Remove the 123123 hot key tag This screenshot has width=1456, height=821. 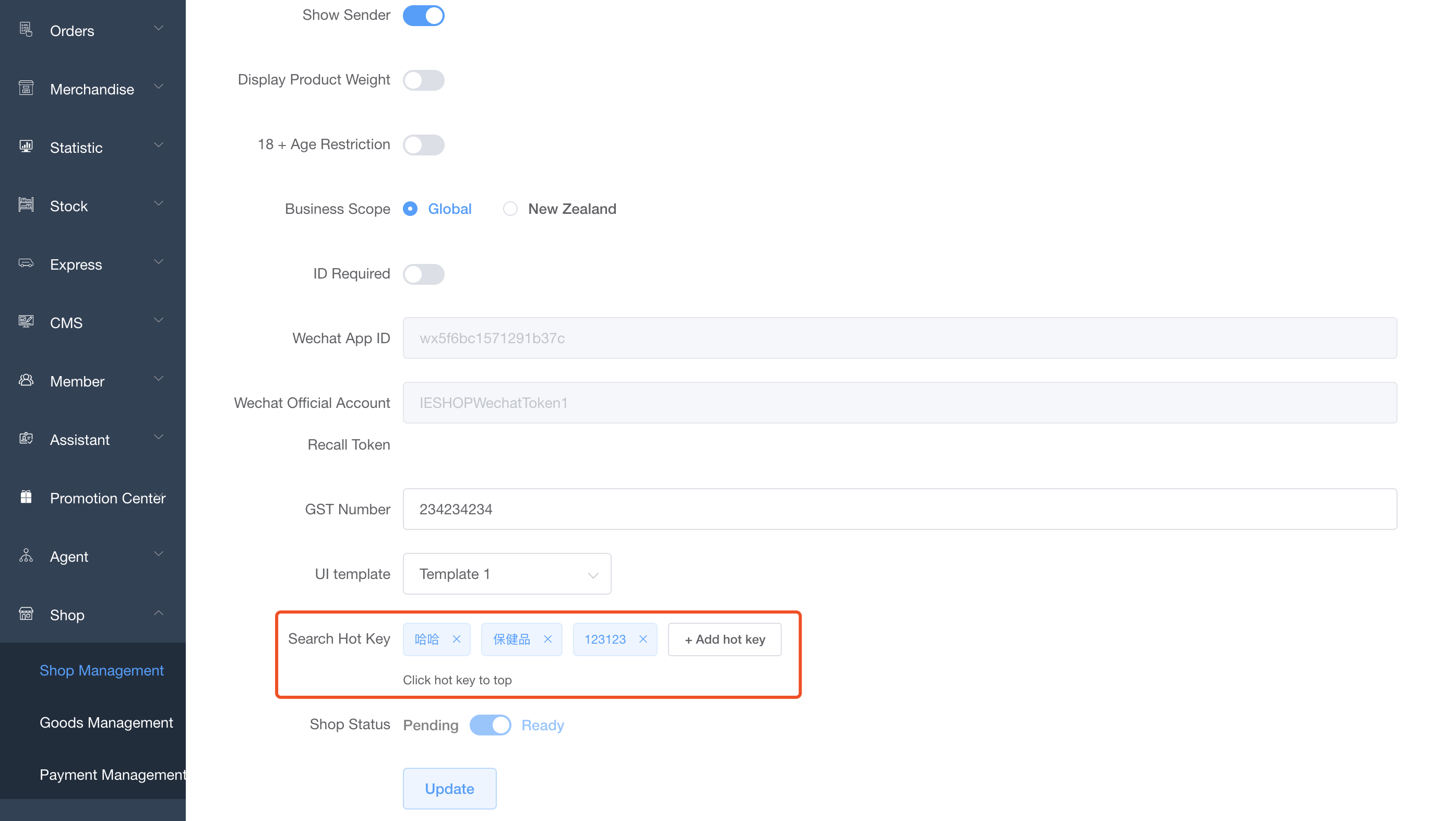point(642,639)
